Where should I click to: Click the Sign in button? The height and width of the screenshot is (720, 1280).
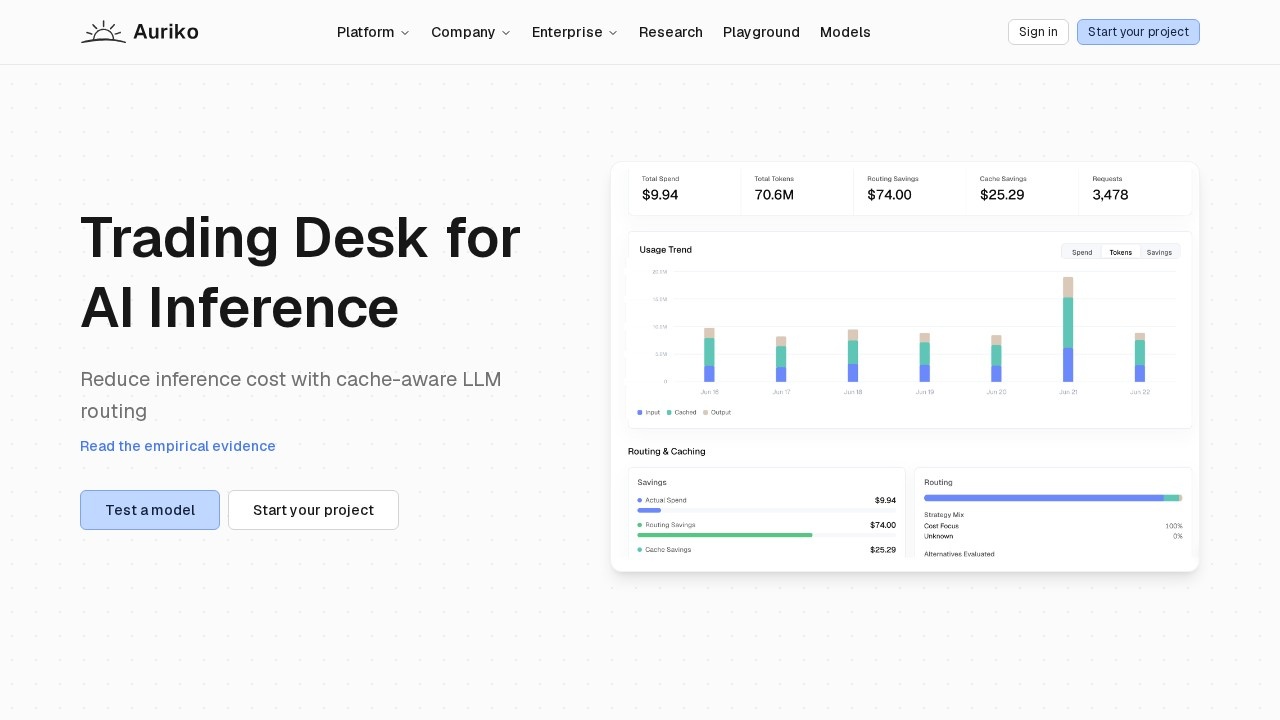pos(1038,32)
